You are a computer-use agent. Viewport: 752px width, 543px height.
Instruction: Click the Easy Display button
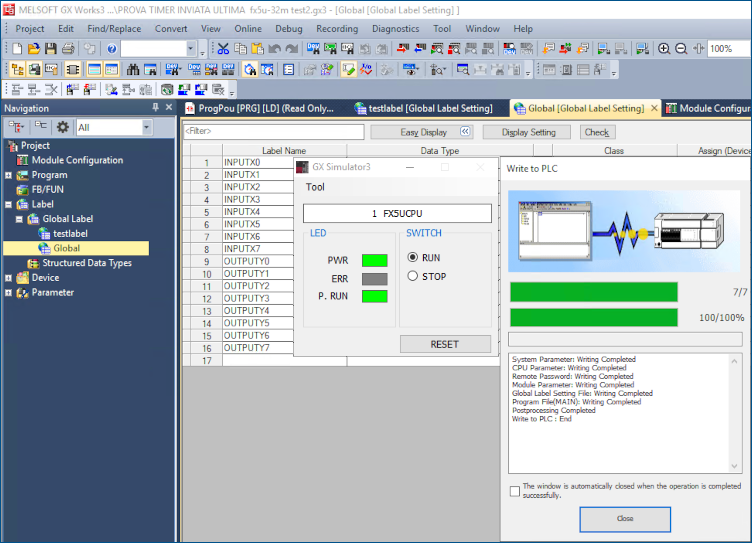(x=422, y=132)
